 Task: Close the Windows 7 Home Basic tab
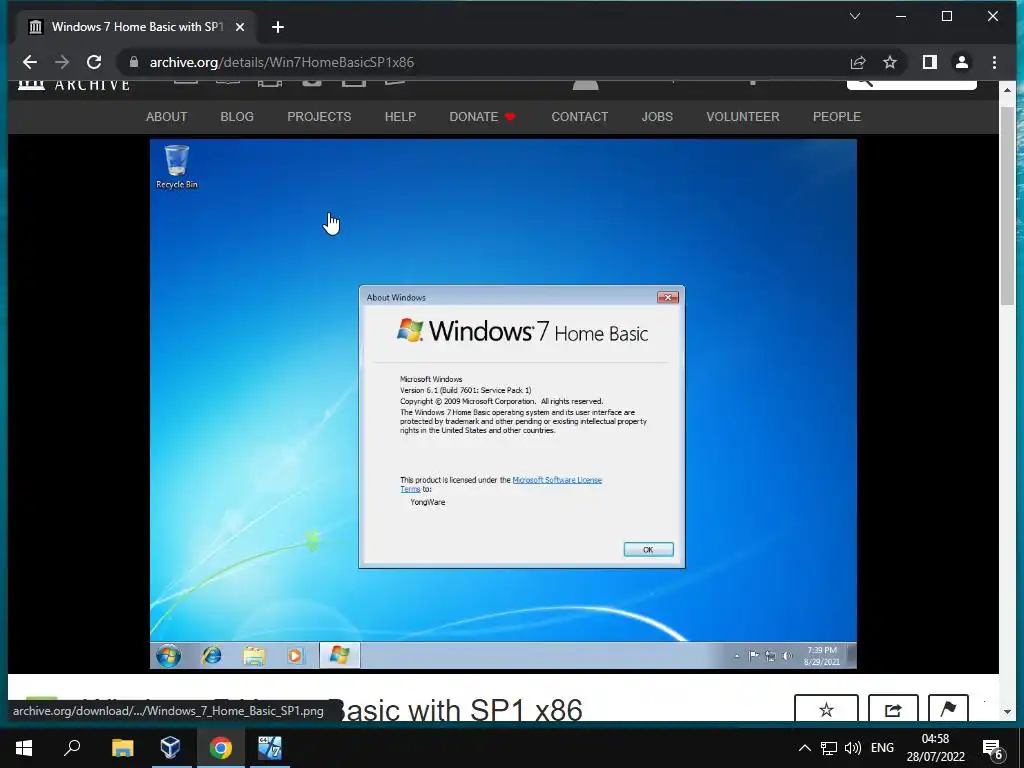(240, 27)
